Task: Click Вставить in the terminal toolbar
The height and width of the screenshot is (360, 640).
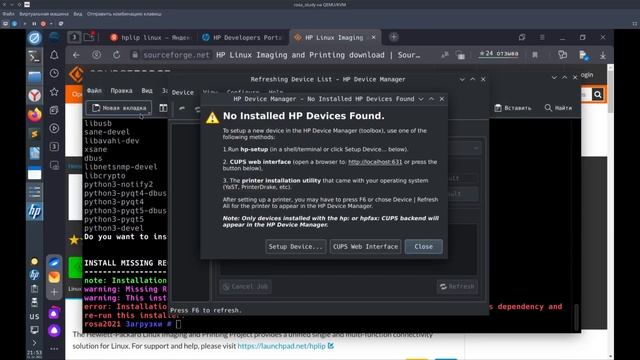Action: (x=513, y=108)
